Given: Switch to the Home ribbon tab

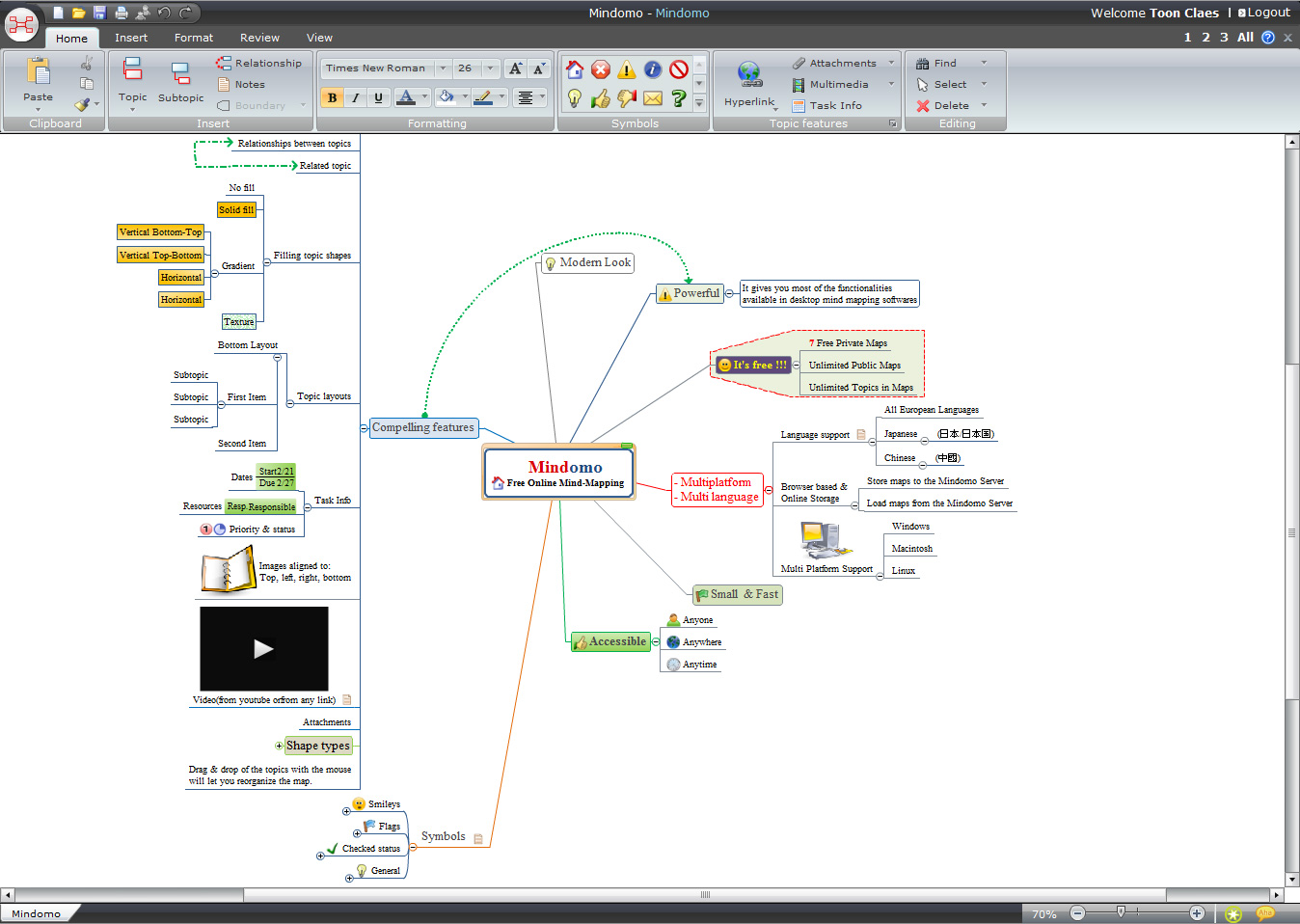Looking at the screenshot, I should [x=71, y=39].
